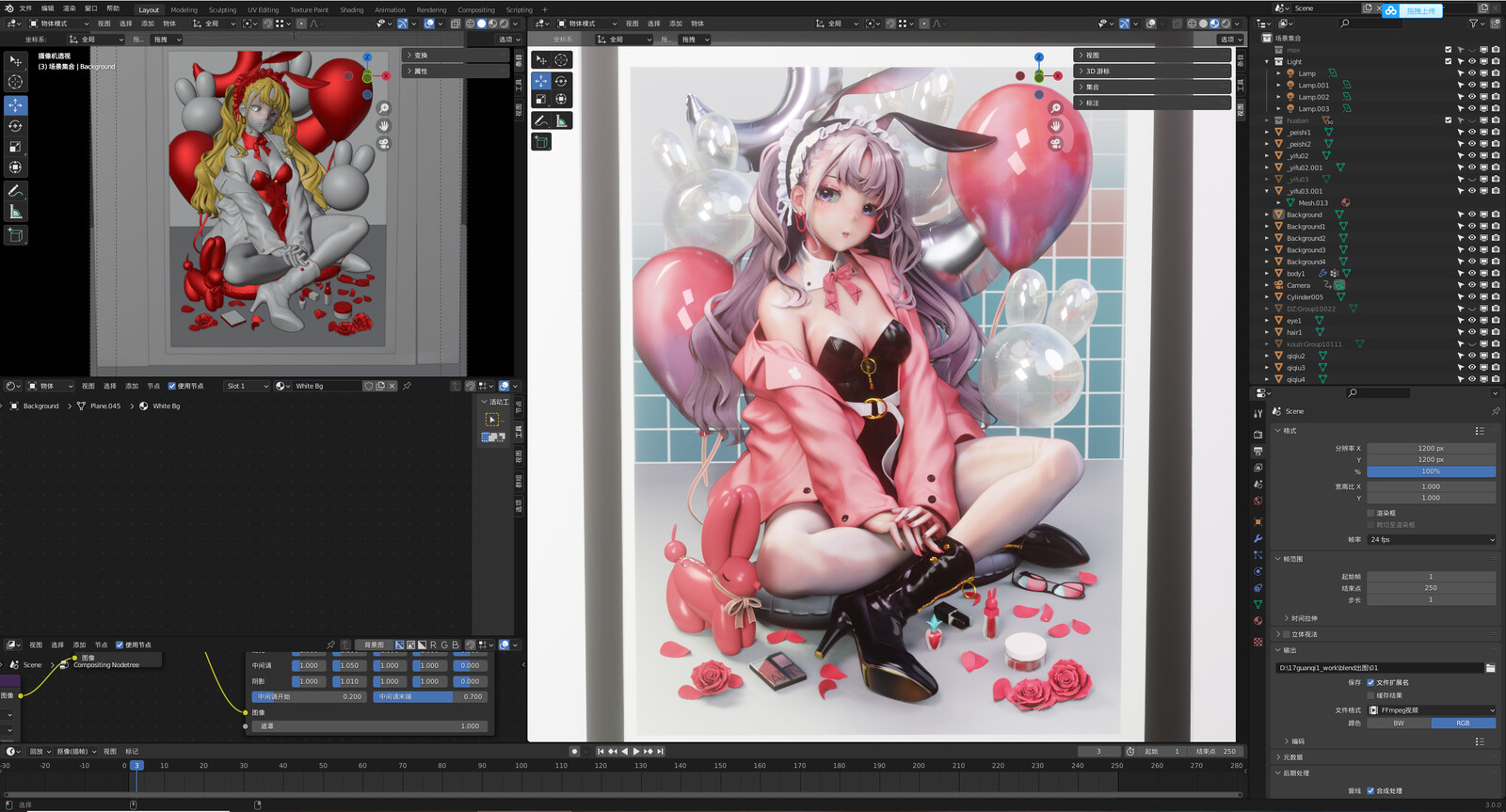Adjust the 中间调开始 0.200 slider
This screenshot has height=812, width=1506.
pos(309,697)
